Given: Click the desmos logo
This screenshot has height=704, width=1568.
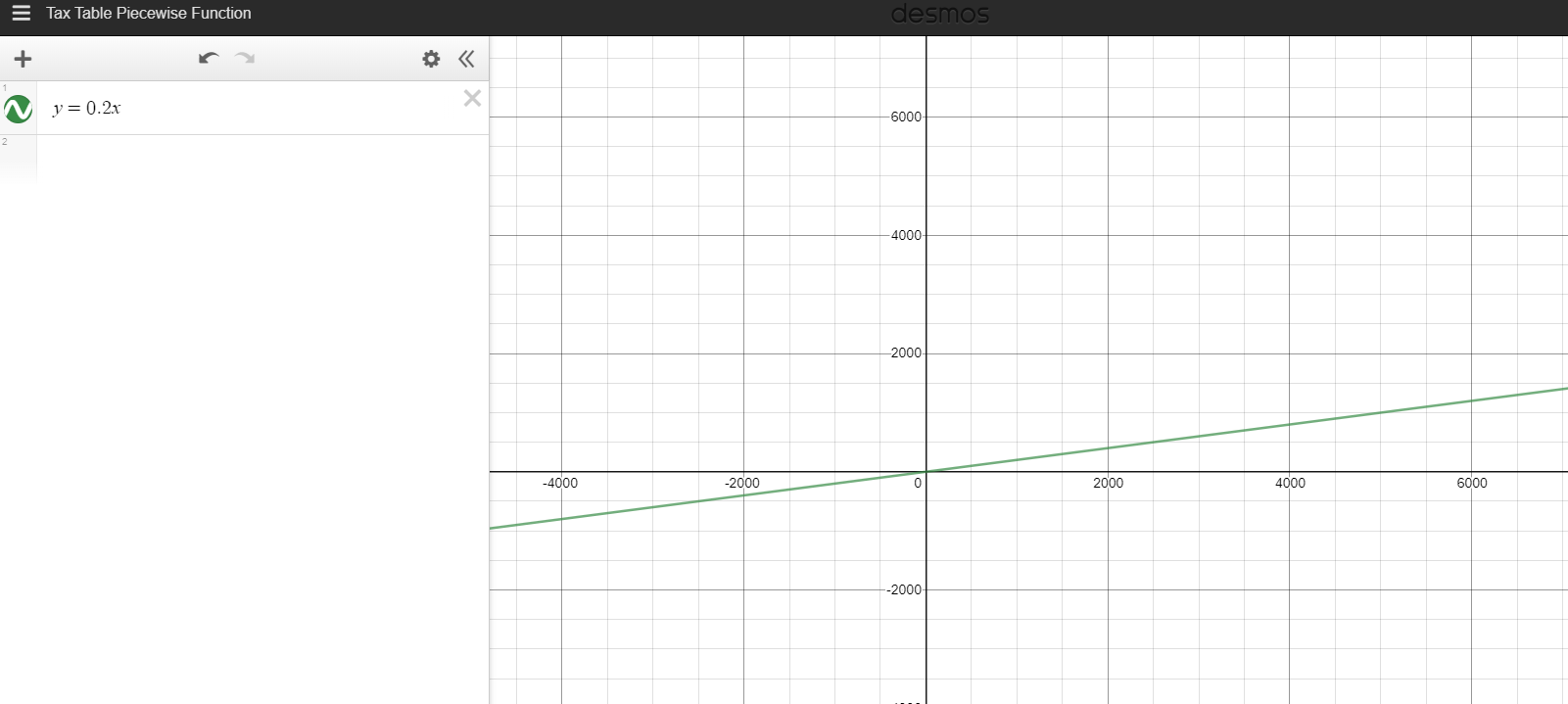Looking at the screenshot, I should [x=939, y=14].
